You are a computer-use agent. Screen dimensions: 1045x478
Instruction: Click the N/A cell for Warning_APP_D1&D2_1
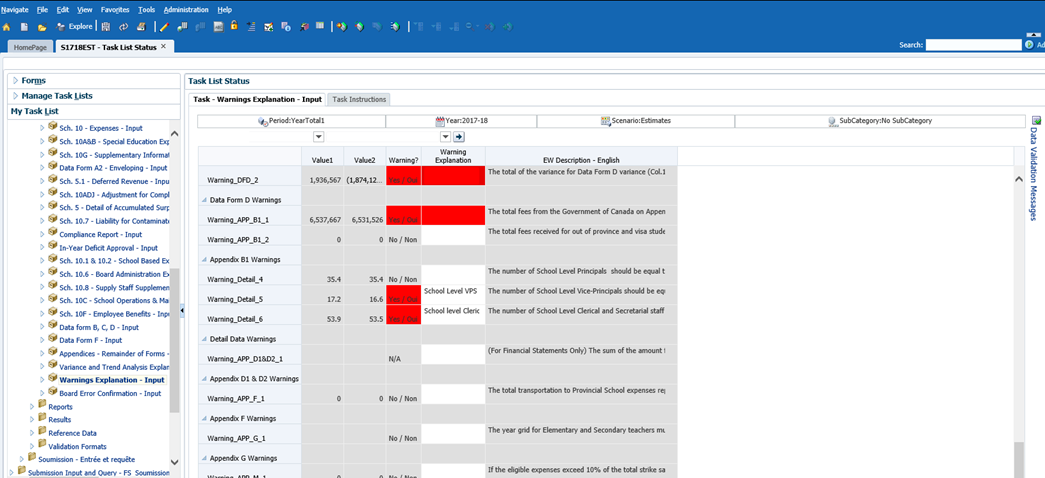point(403,355)
